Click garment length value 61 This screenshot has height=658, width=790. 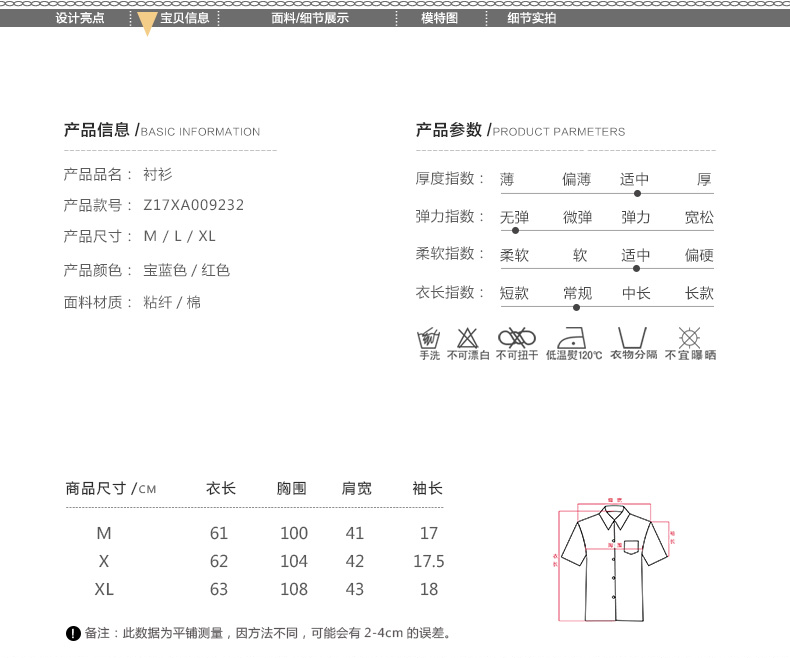219,533
